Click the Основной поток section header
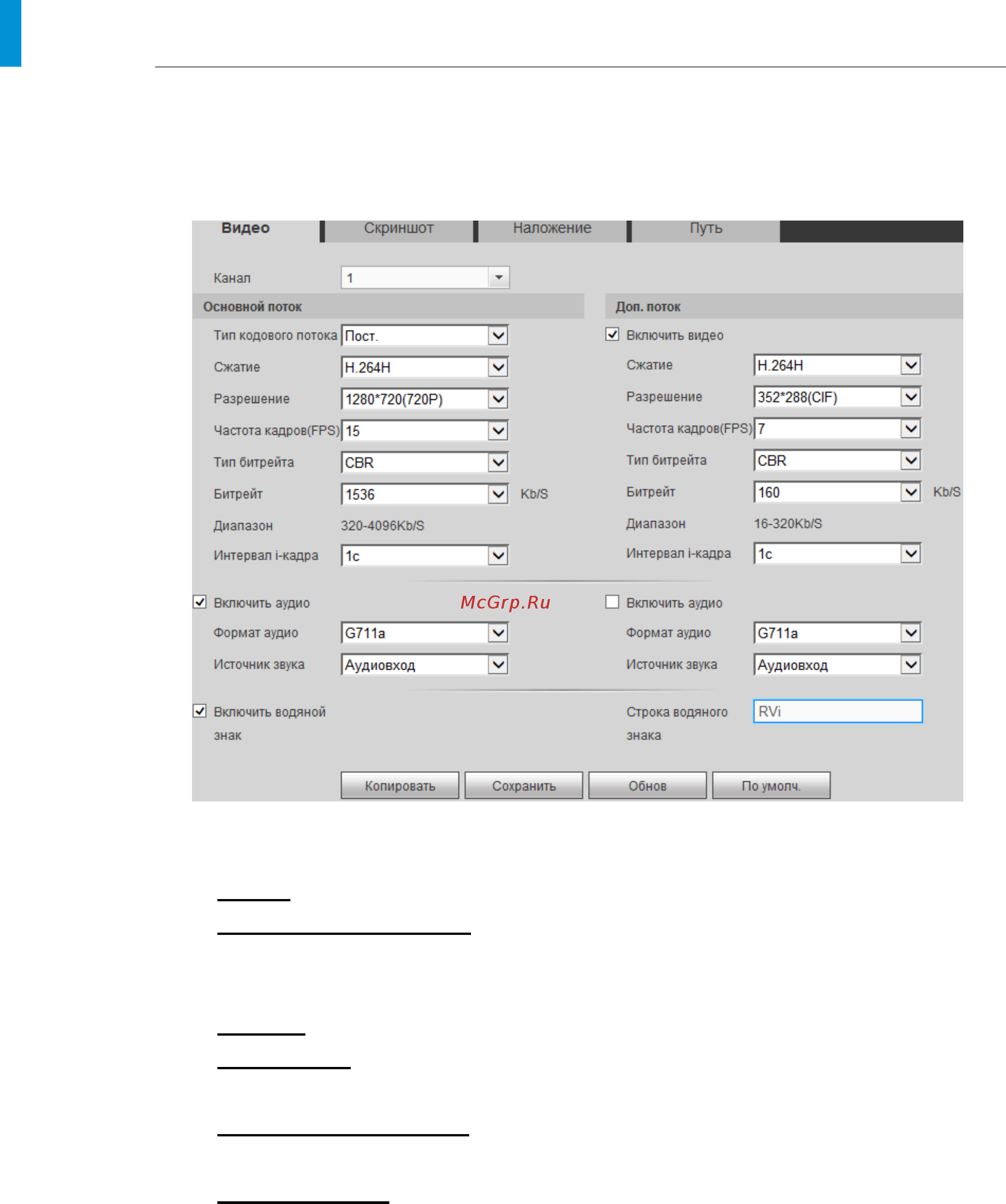This screenshot has height=1204, width=1006. (388, 306)
